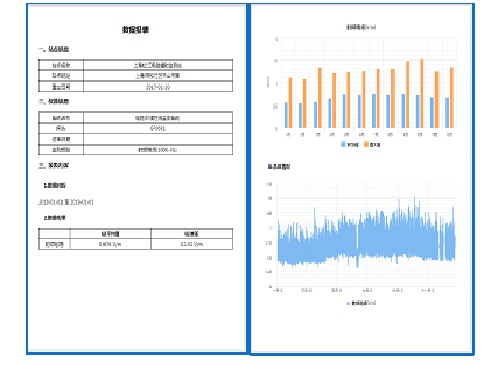Click the empty cell in the second table
Screen dimensions: 499x366
coord(158,139)
